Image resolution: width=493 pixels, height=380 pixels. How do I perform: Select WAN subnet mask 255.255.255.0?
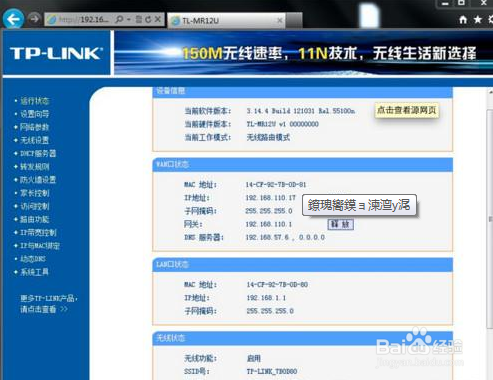(x=269, y=211)
